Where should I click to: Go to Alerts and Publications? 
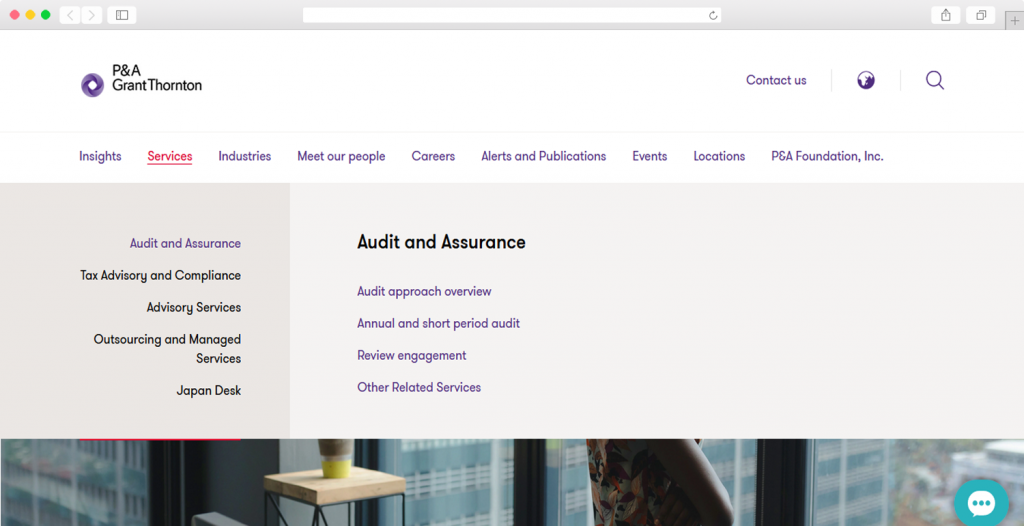pos(543,156)
